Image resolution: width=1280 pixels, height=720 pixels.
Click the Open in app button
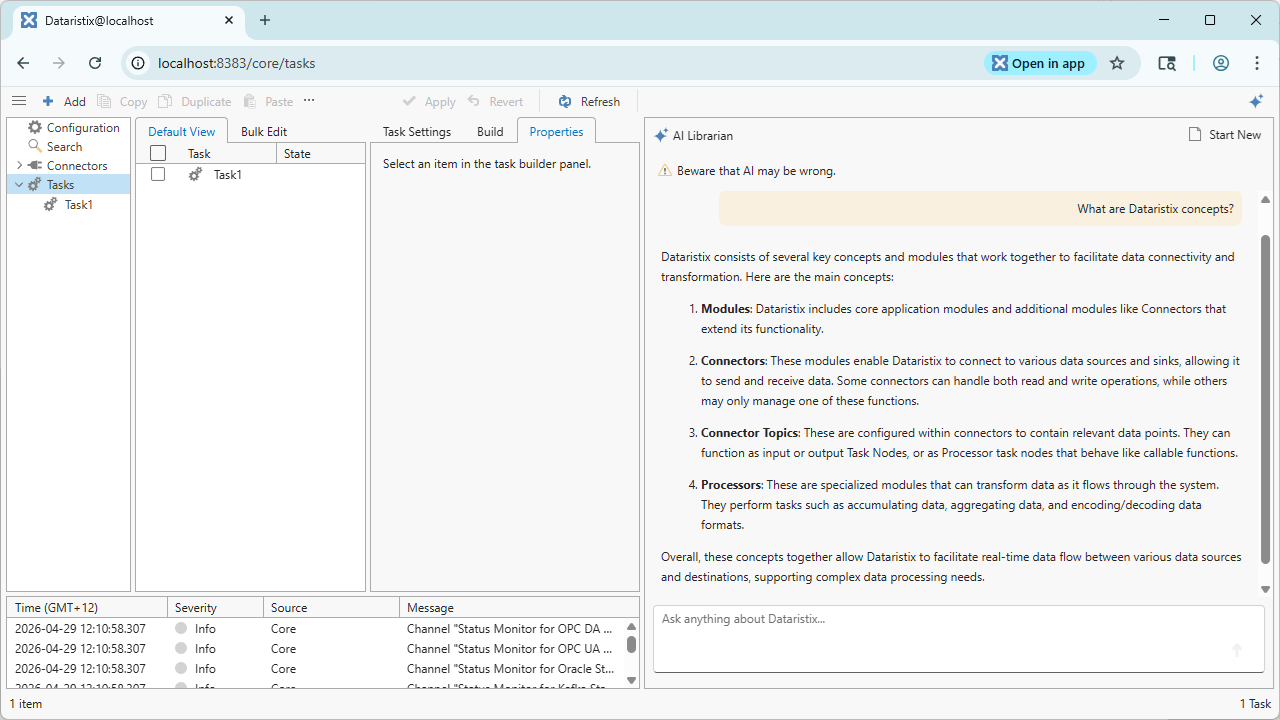[x=1039, y=63]
